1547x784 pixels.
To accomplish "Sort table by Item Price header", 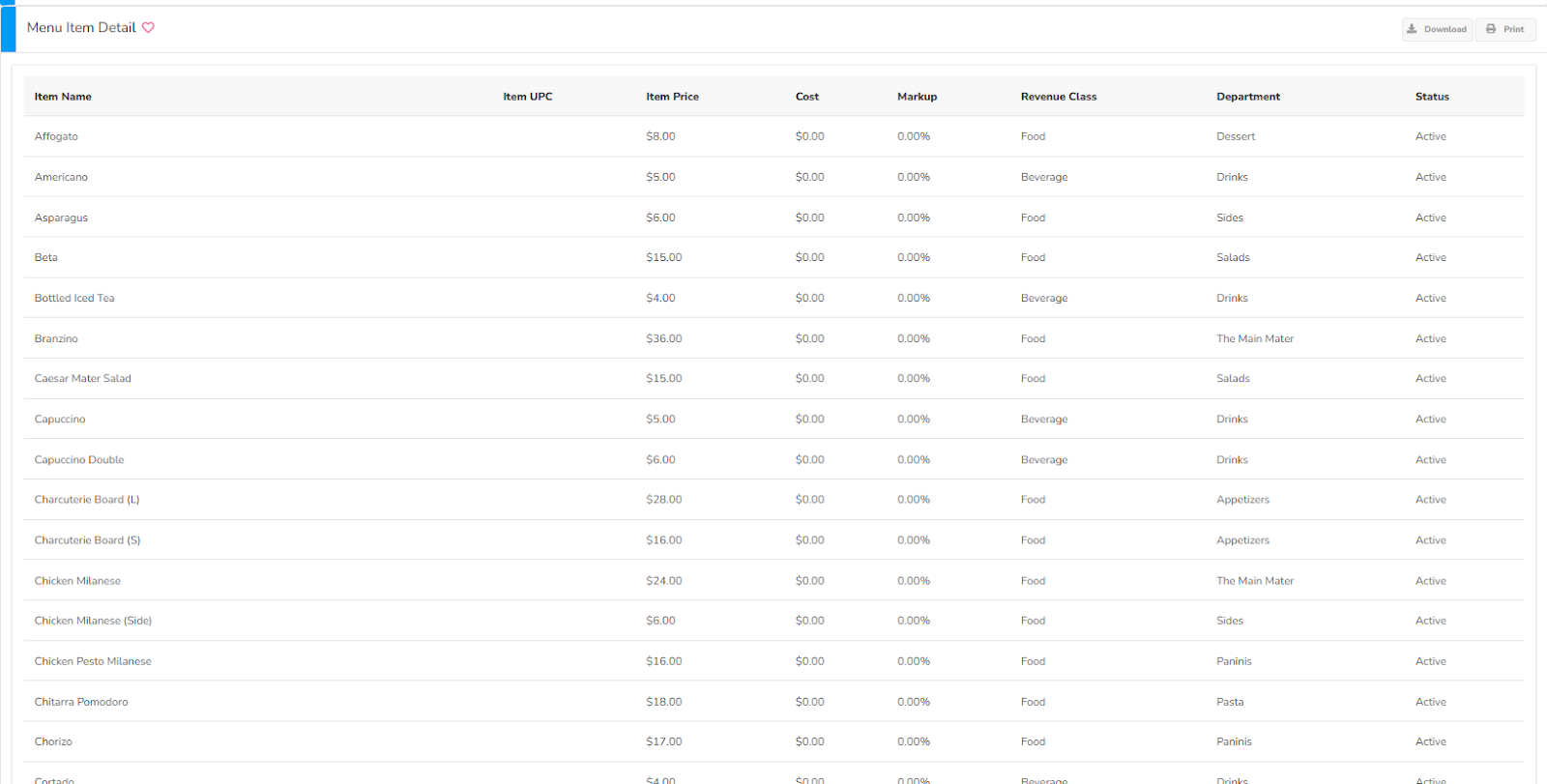I will [672, 97].
